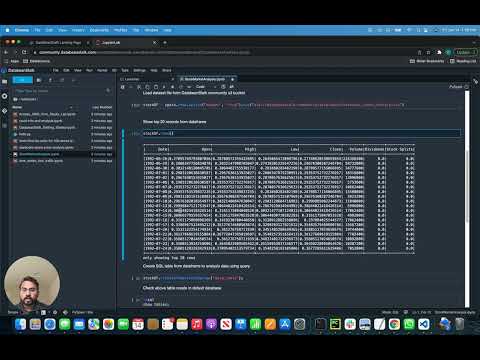Sort files by Last Modified header
Screen dimensions: 480x360
[102, 107]
